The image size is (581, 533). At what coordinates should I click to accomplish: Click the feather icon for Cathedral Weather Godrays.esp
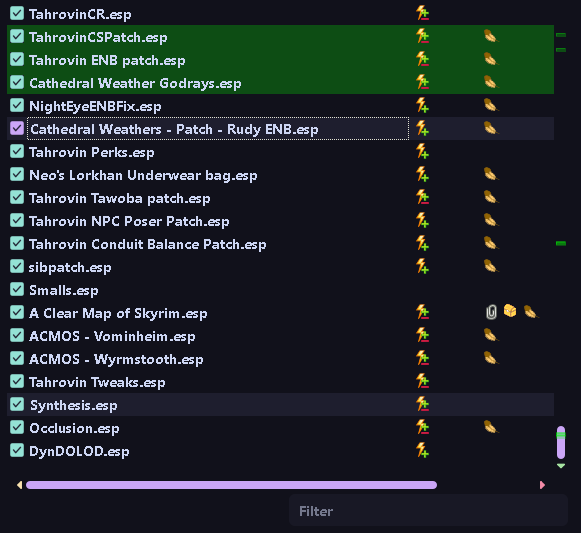[x=491, y=83]
